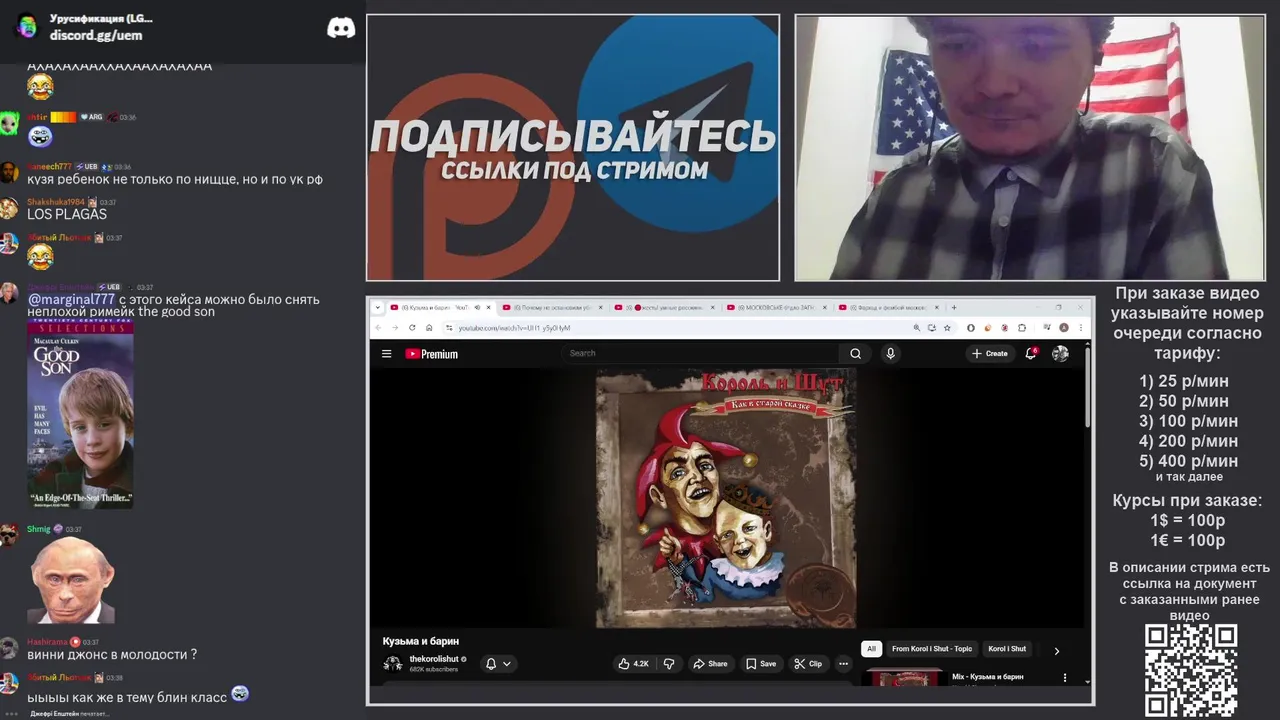The image size is (1280, 720).
Task: Toggle the channel notification bell subscription button
Action: tap(498, 663)
